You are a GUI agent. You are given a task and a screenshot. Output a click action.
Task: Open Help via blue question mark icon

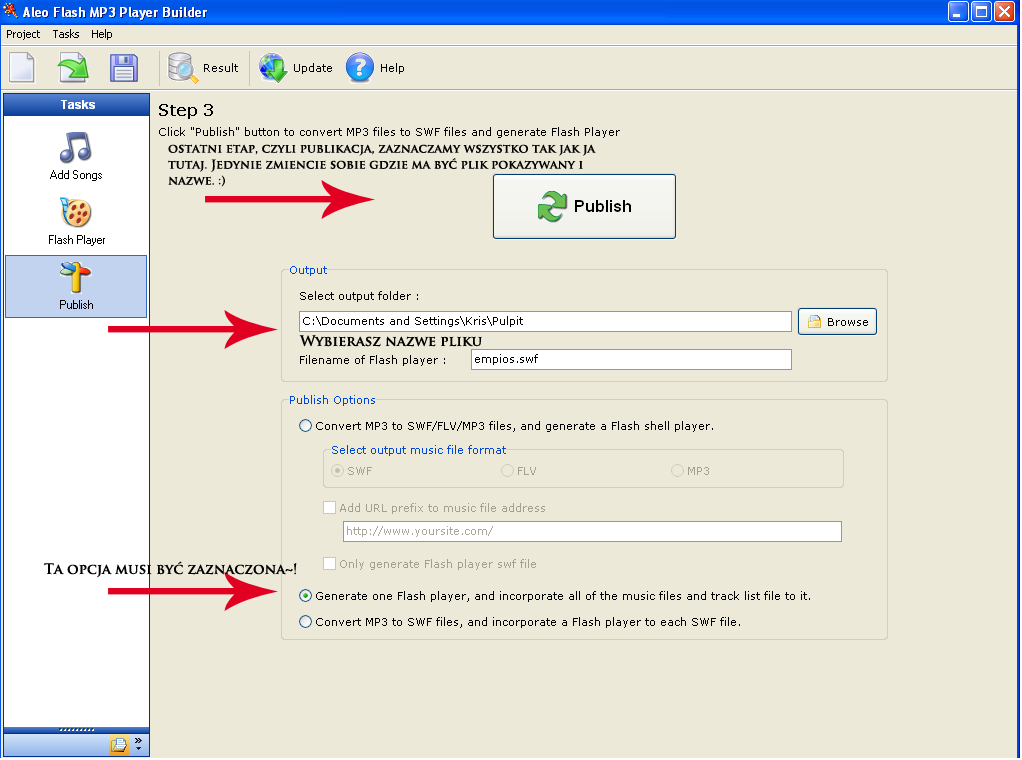tap(359, 68)
